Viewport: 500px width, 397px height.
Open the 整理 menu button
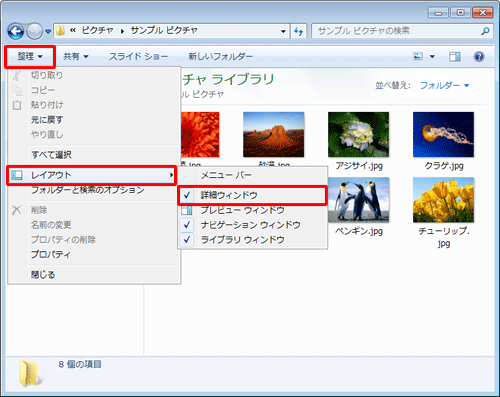[x=30, y=56]
